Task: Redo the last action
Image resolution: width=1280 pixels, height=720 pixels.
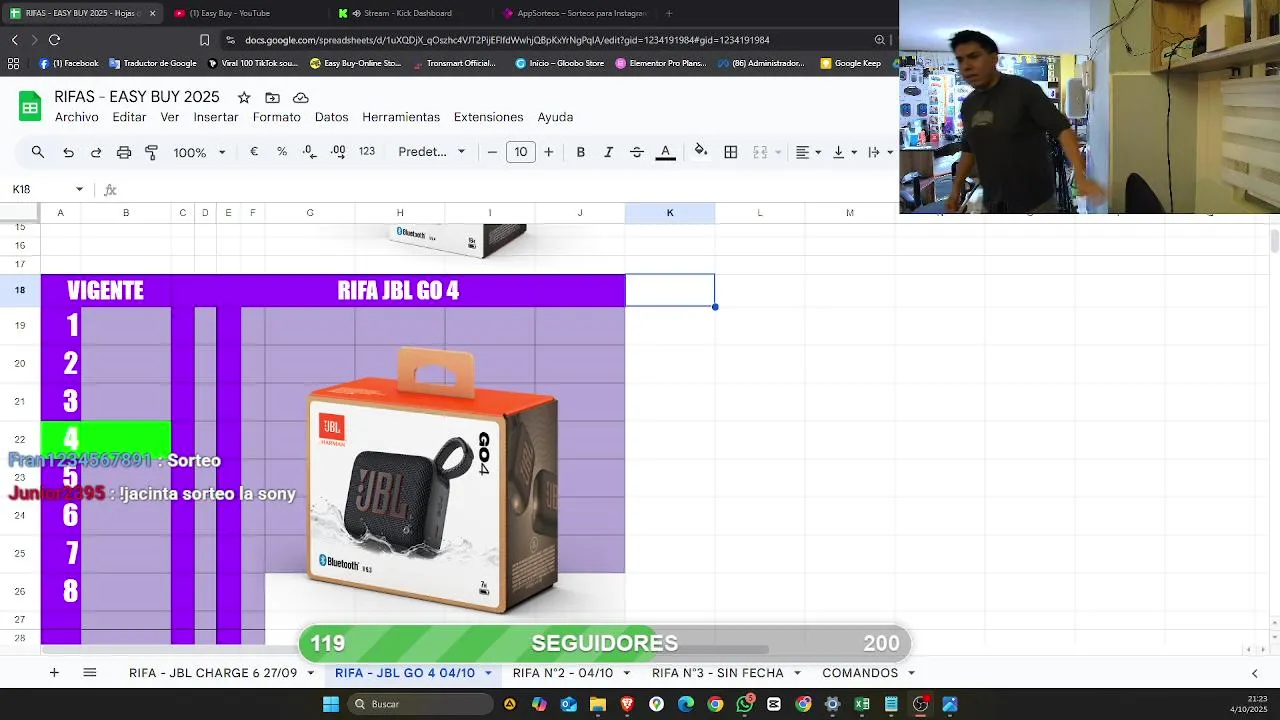Action: (96, 152)
